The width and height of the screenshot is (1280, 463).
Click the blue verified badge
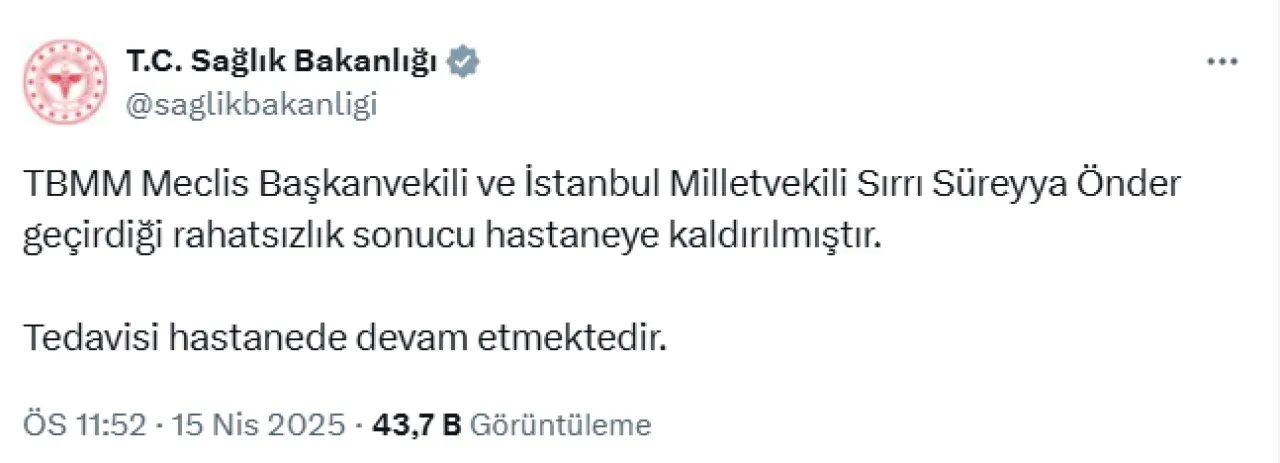coord(464,62)
